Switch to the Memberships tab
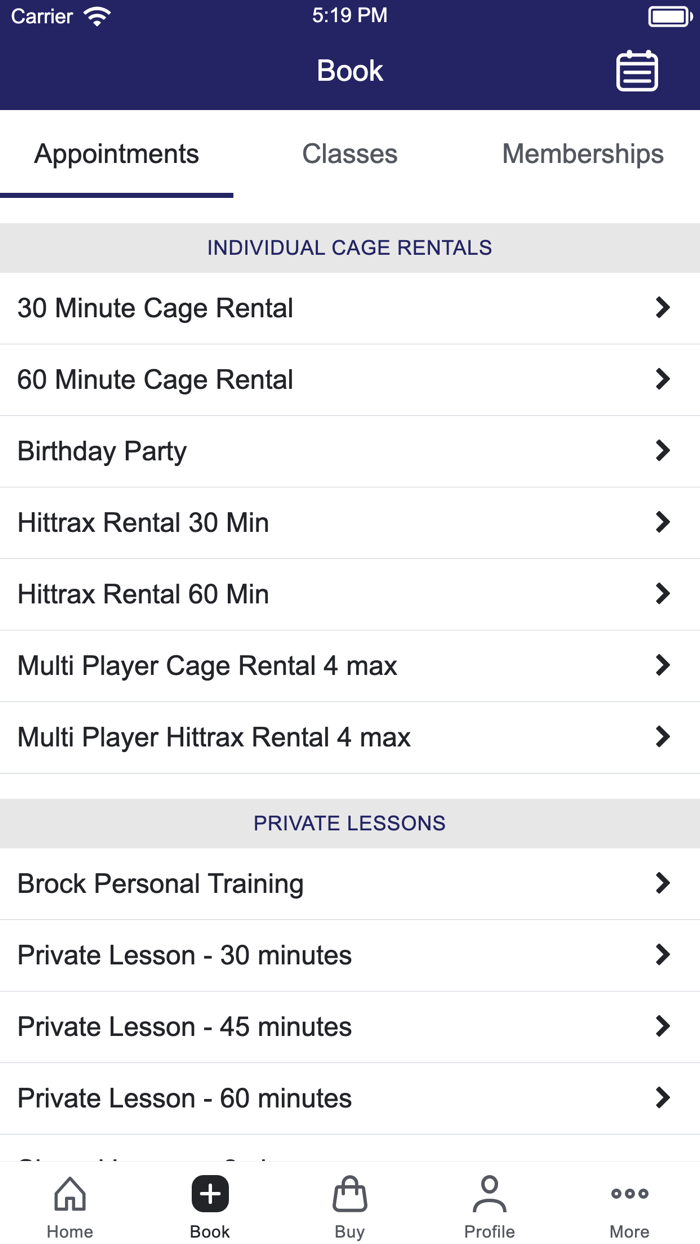The width and height of the screenshot is (700, 1244). pos(583,154)
